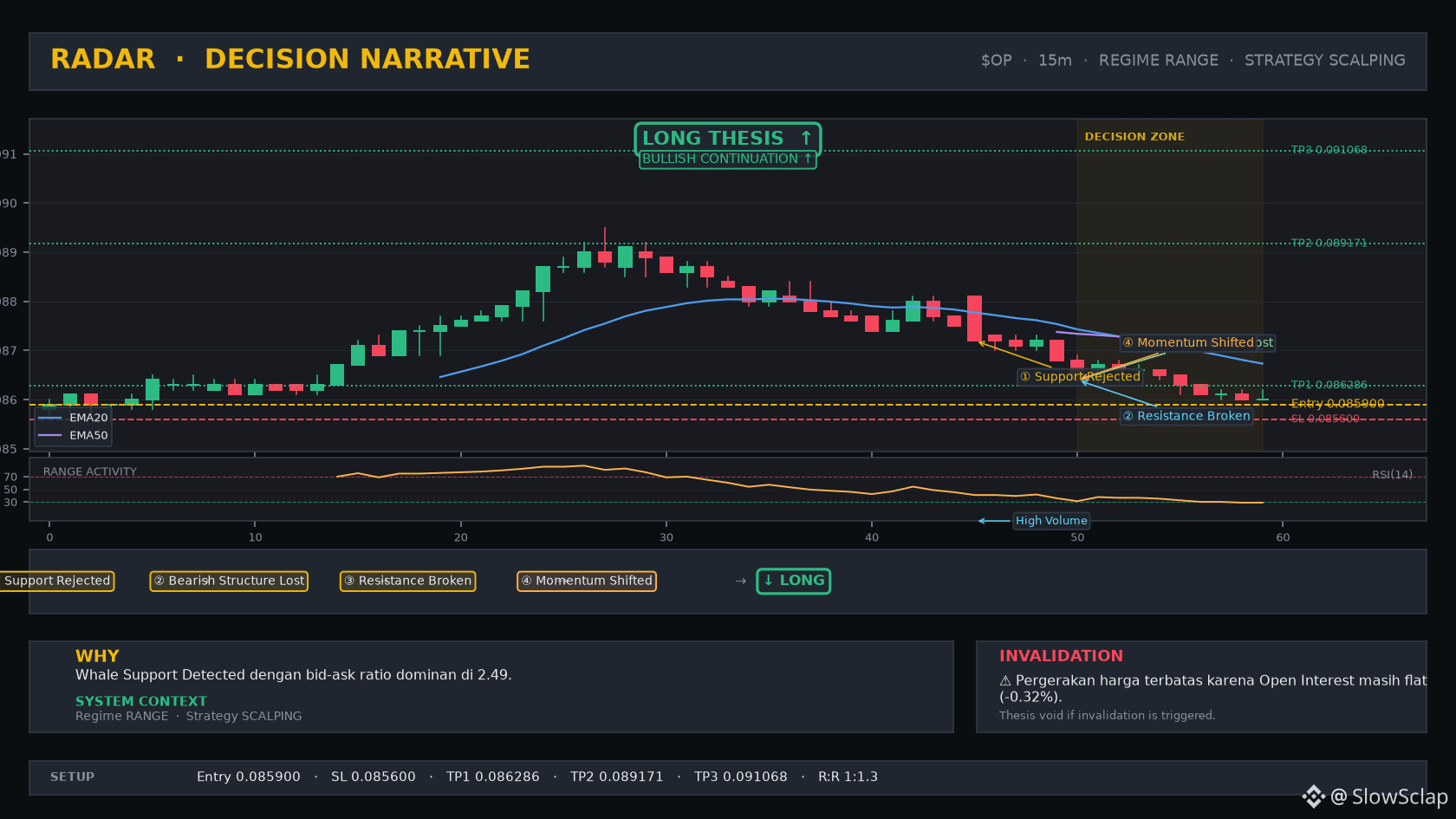Click 'Thesis void if invalidation is triggered' note
The image size is (1456, 819).
click(x=1107, y=715)
